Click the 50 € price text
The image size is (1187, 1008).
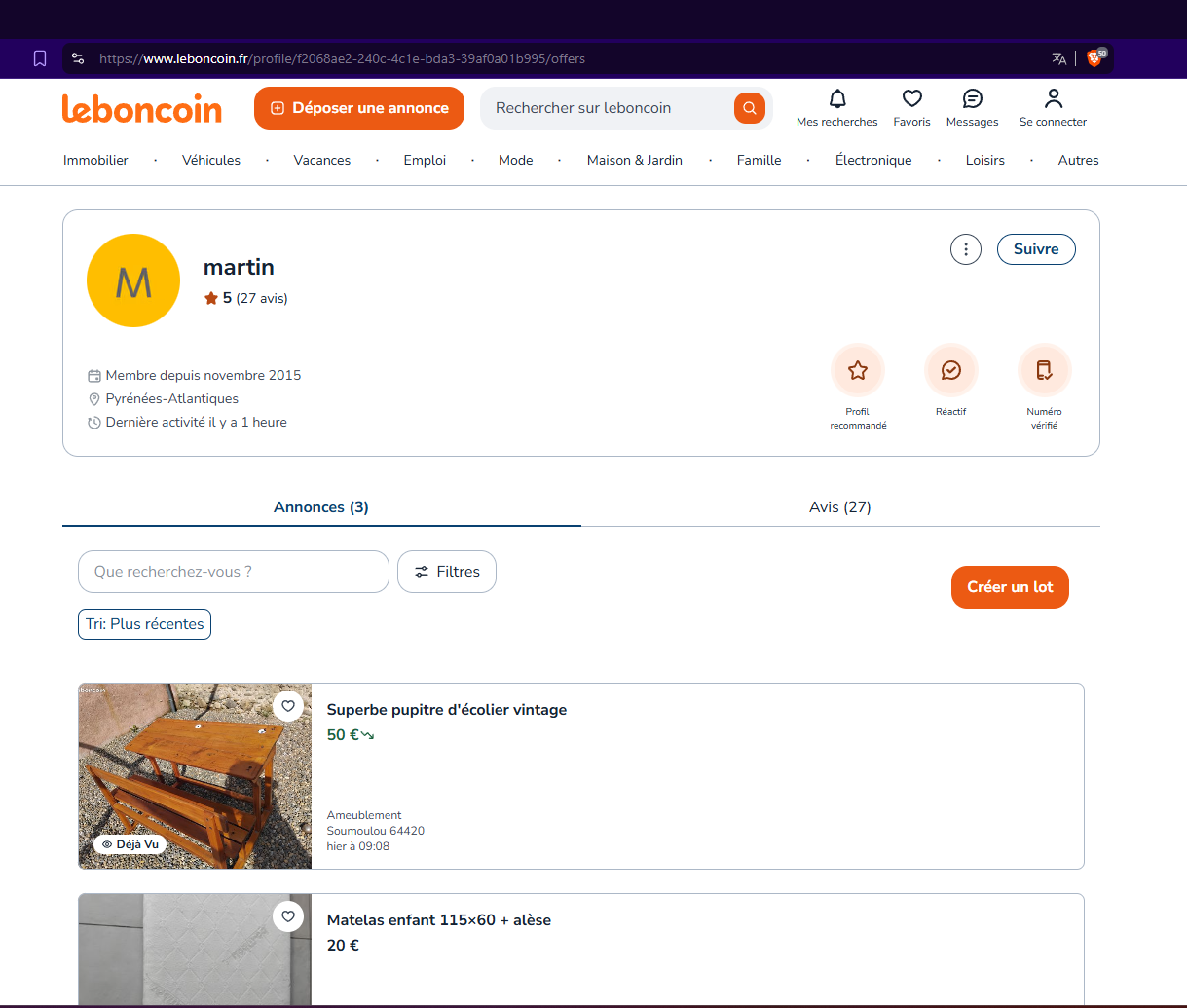pyautogui.click(x=343, y=735)
